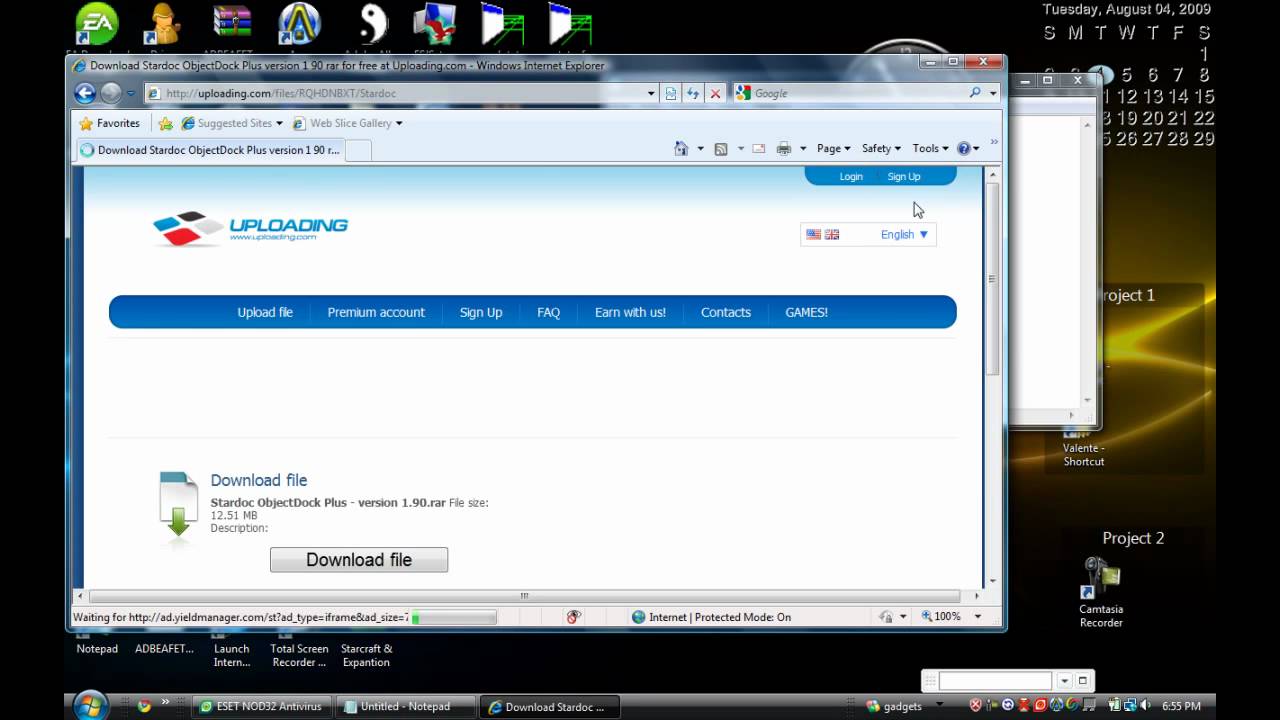
Task: Open the Starcraft & Expantion desktop shortcut
Action: (x=366, y=650)
